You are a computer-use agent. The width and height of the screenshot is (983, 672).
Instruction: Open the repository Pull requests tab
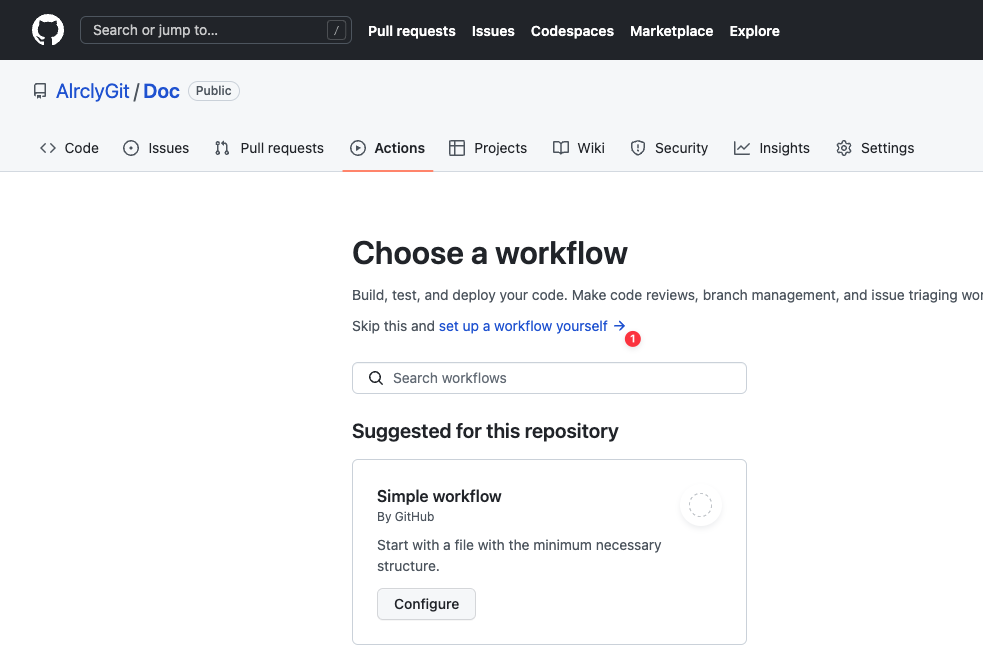pyautogui.click(x=269, y=148)
